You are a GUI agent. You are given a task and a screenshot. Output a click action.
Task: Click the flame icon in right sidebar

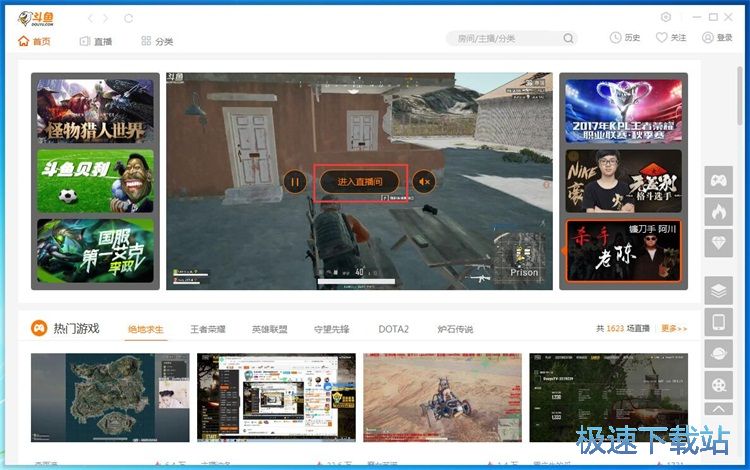click(x=718, y=211)
